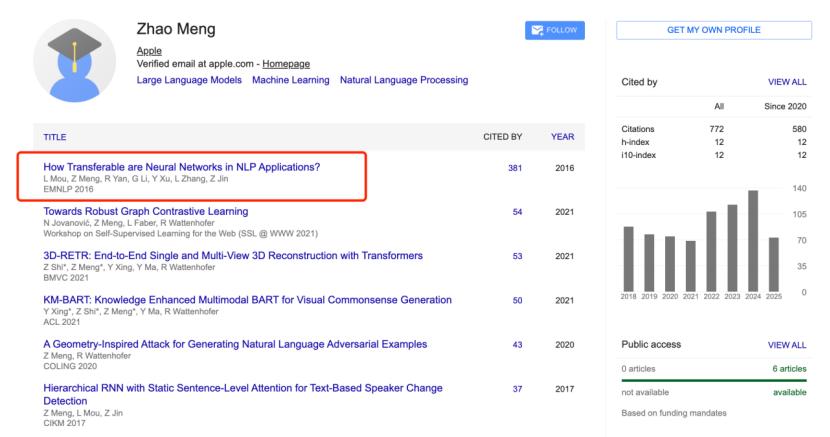
Task: Click Based on funding mandates text
Action: coord(674,413)
